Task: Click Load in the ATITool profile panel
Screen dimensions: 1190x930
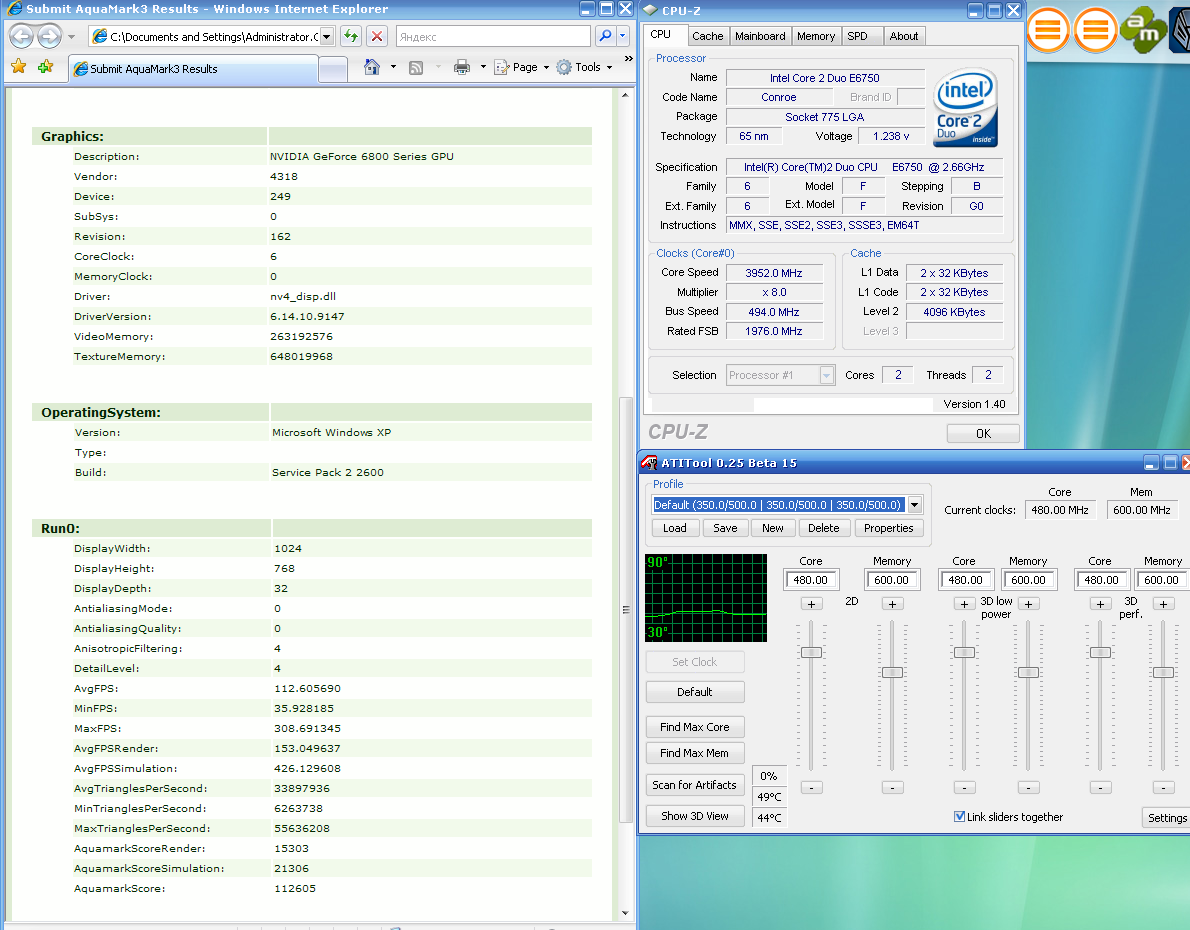Action: [675, 528]
